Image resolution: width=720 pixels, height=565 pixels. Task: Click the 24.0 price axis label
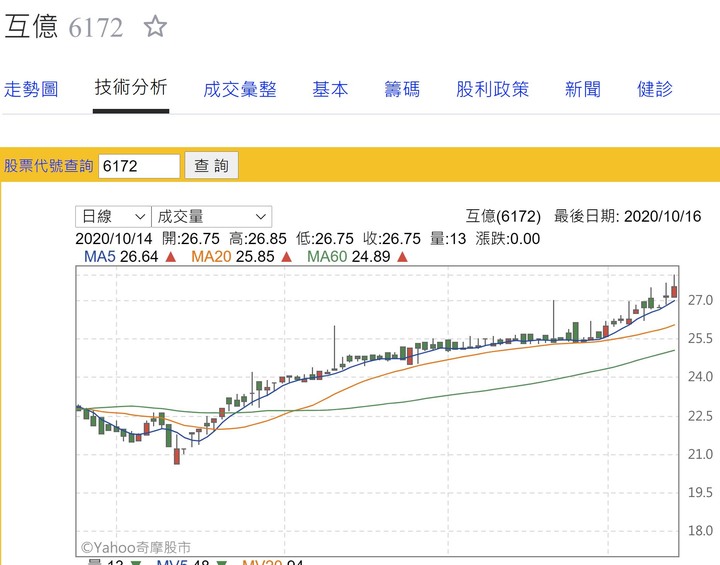pyautogui.click(x=700, y=377)
